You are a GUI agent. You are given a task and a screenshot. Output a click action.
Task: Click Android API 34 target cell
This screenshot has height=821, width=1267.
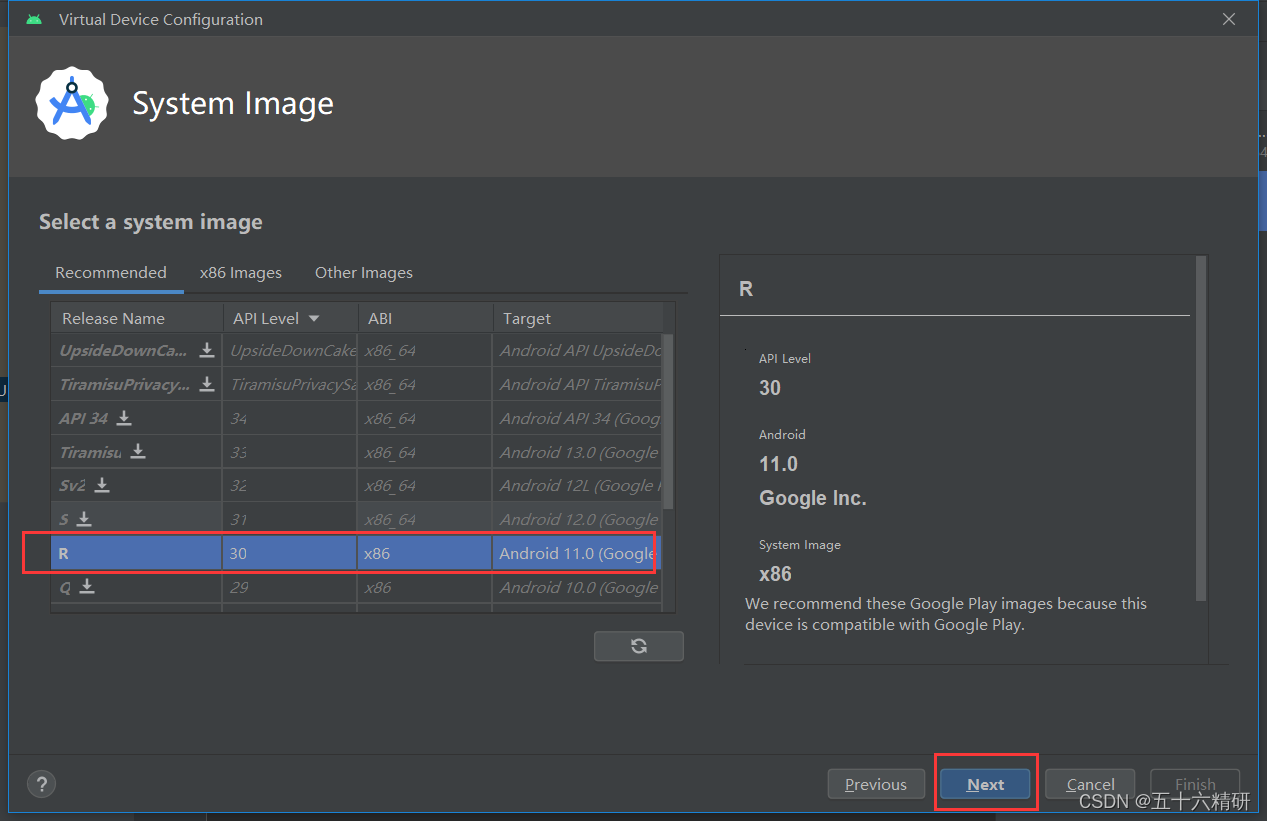point(577,418)
